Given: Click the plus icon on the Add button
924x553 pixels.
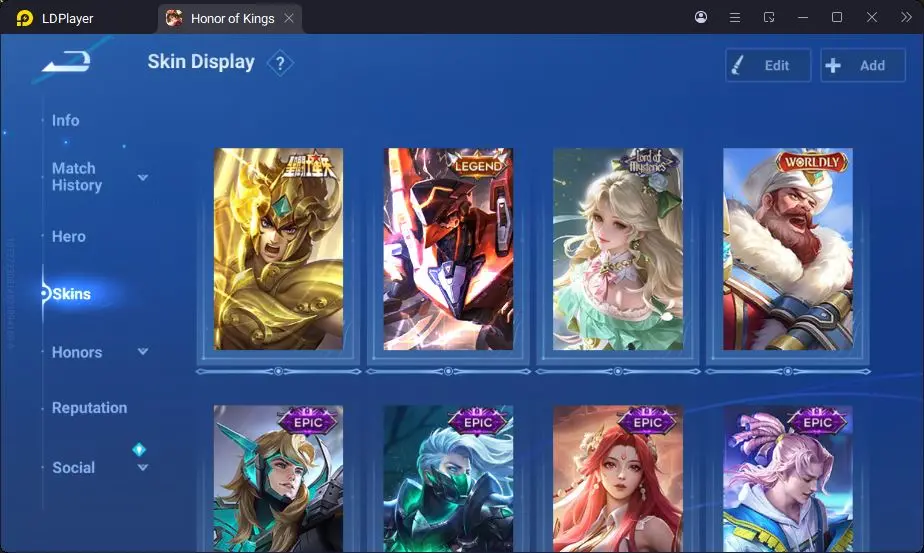Looking at the screenshot, I should [x=833, y=65].
